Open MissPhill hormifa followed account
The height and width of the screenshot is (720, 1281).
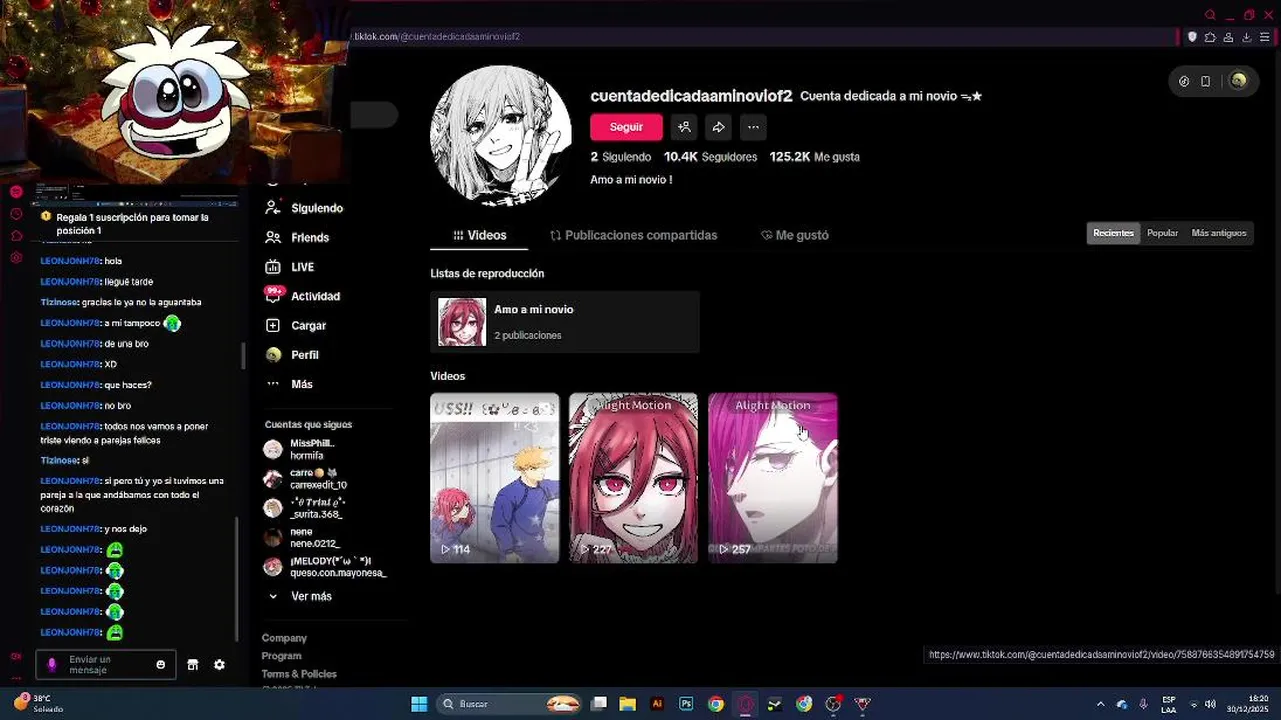point(300,449)
